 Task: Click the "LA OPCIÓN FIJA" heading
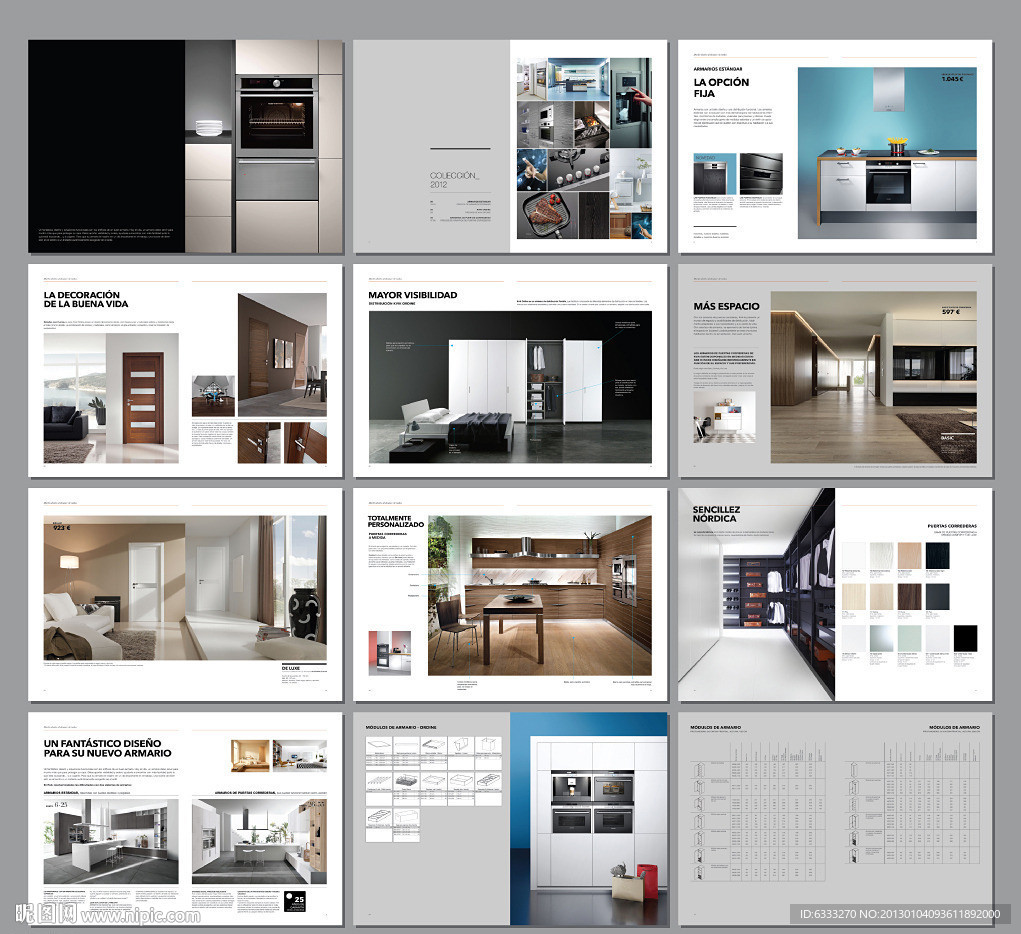[x=721, y=87]
